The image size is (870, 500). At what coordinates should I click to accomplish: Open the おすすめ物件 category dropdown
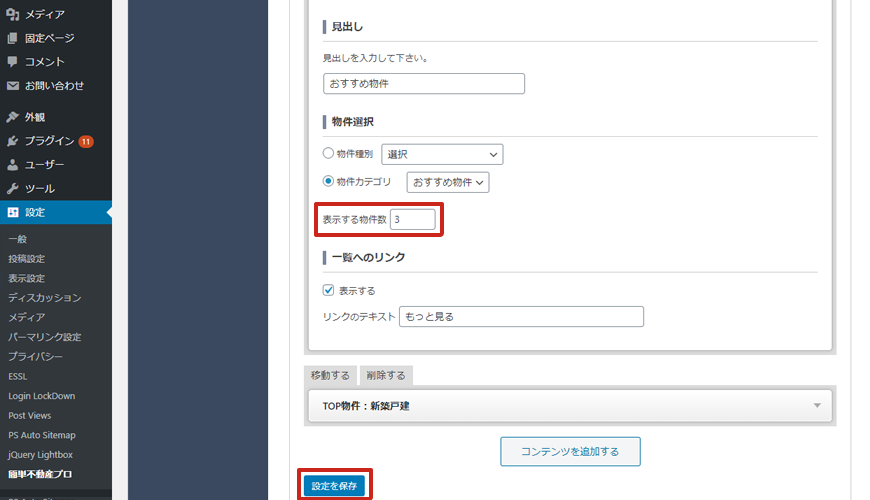tap(448, 182)
